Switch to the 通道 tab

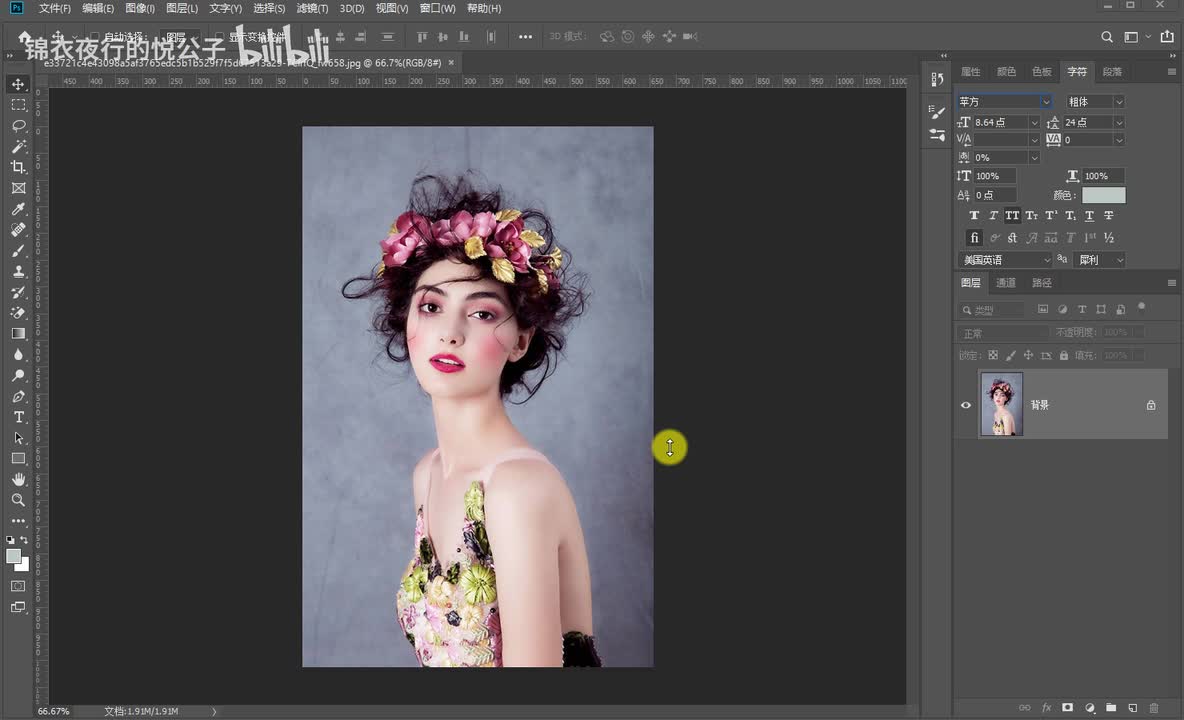(1006, 283)
